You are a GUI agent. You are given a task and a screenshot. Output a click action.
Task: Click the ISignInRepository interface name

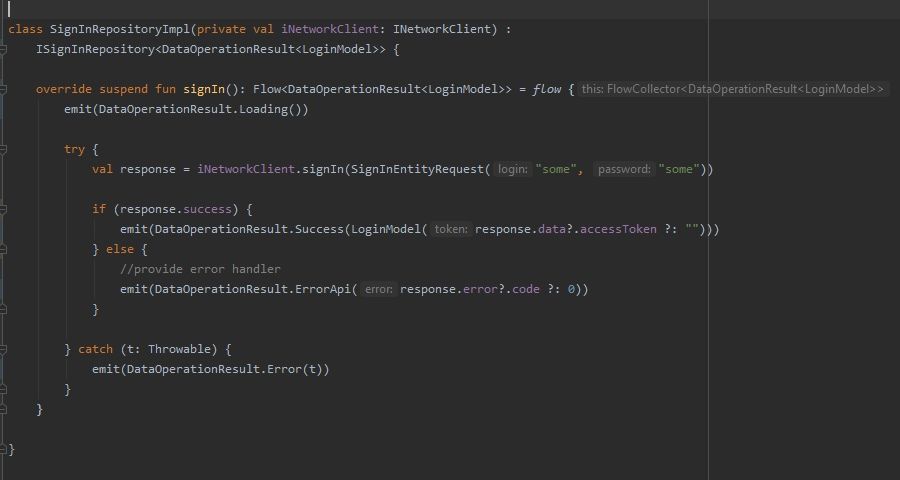(x=95, y=49)
